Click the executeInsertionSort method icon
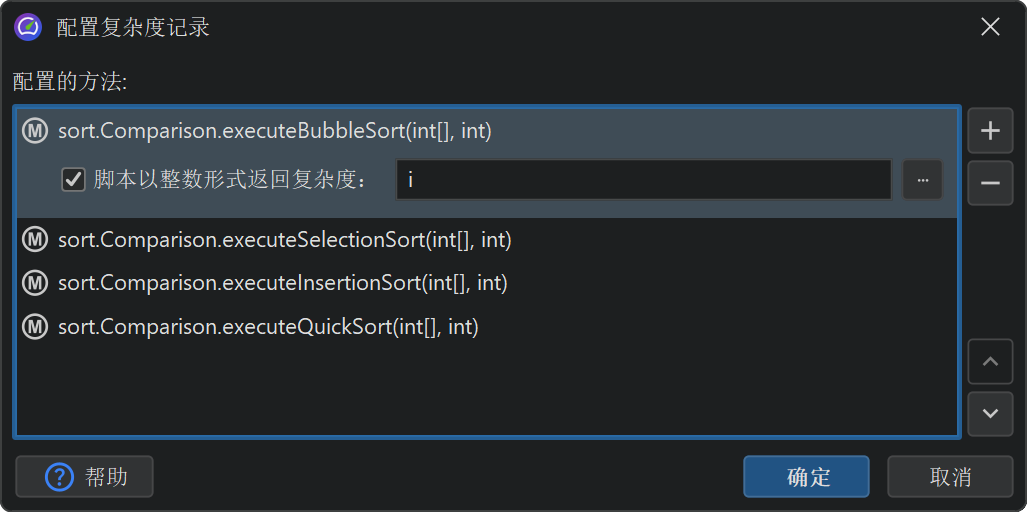This screenshot has height=512, width=1027. [x=35, y=283]
